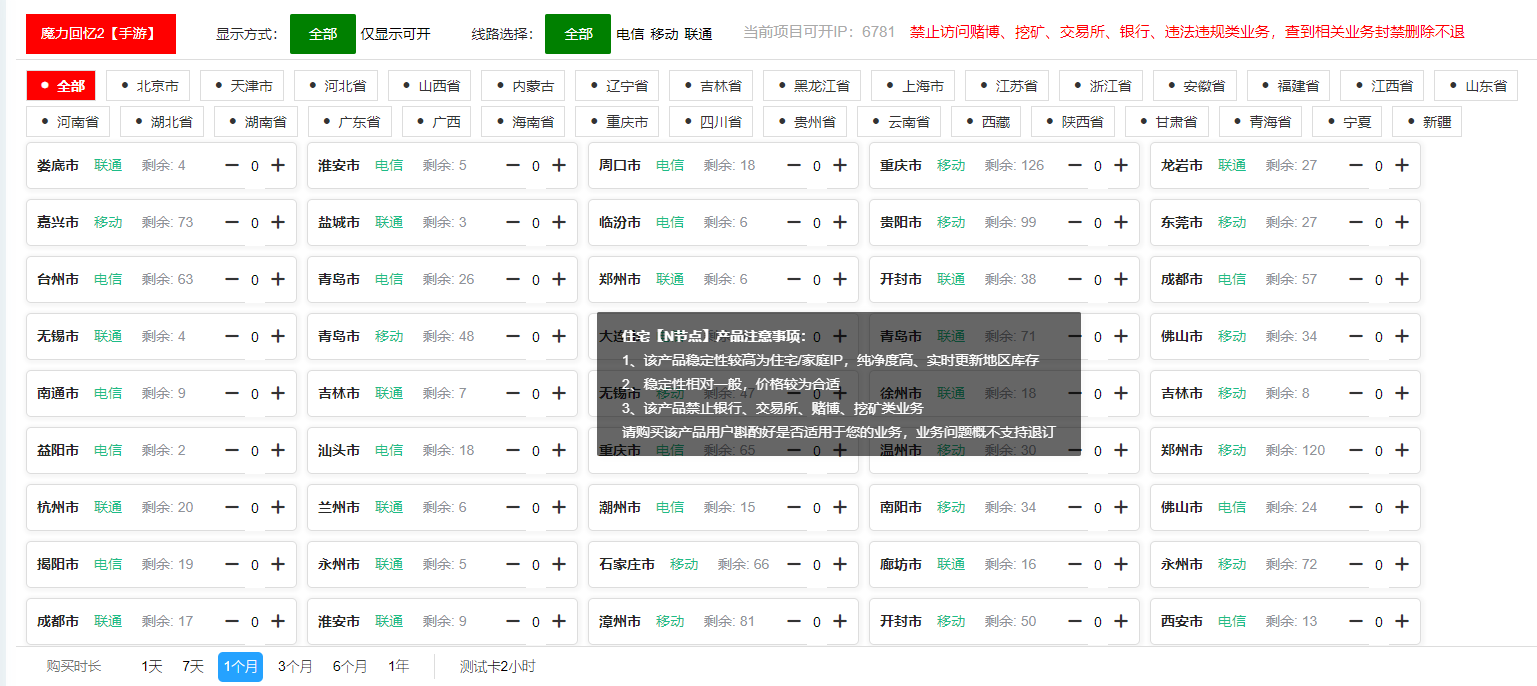Switch to the 北京市 province filter
This screenshot has width=1537, height=686.
(x=148, y=86)
